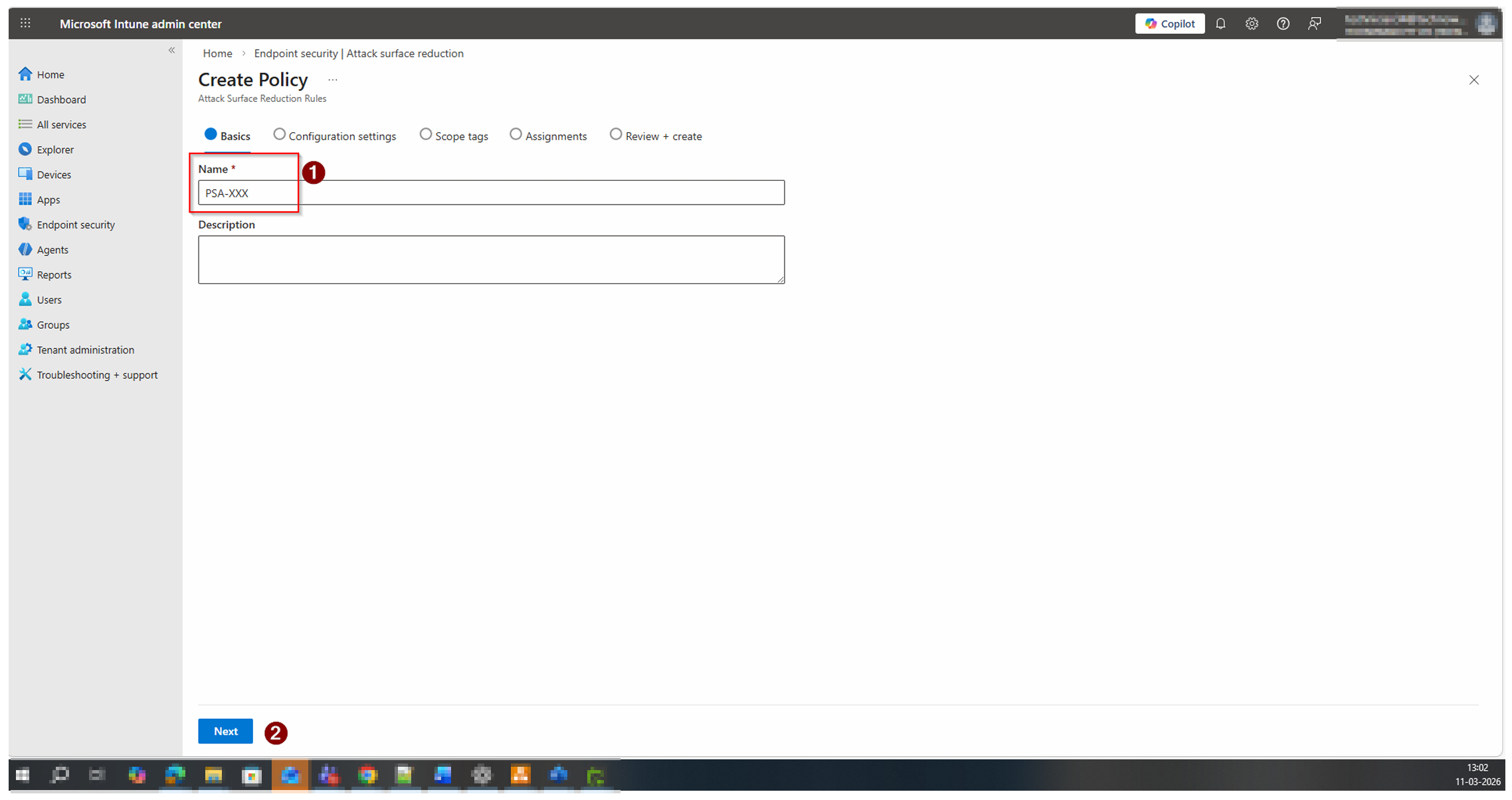Show taskbar clock and date
The width and height of the screenshot is (1512, 800).
(1477, 775)
